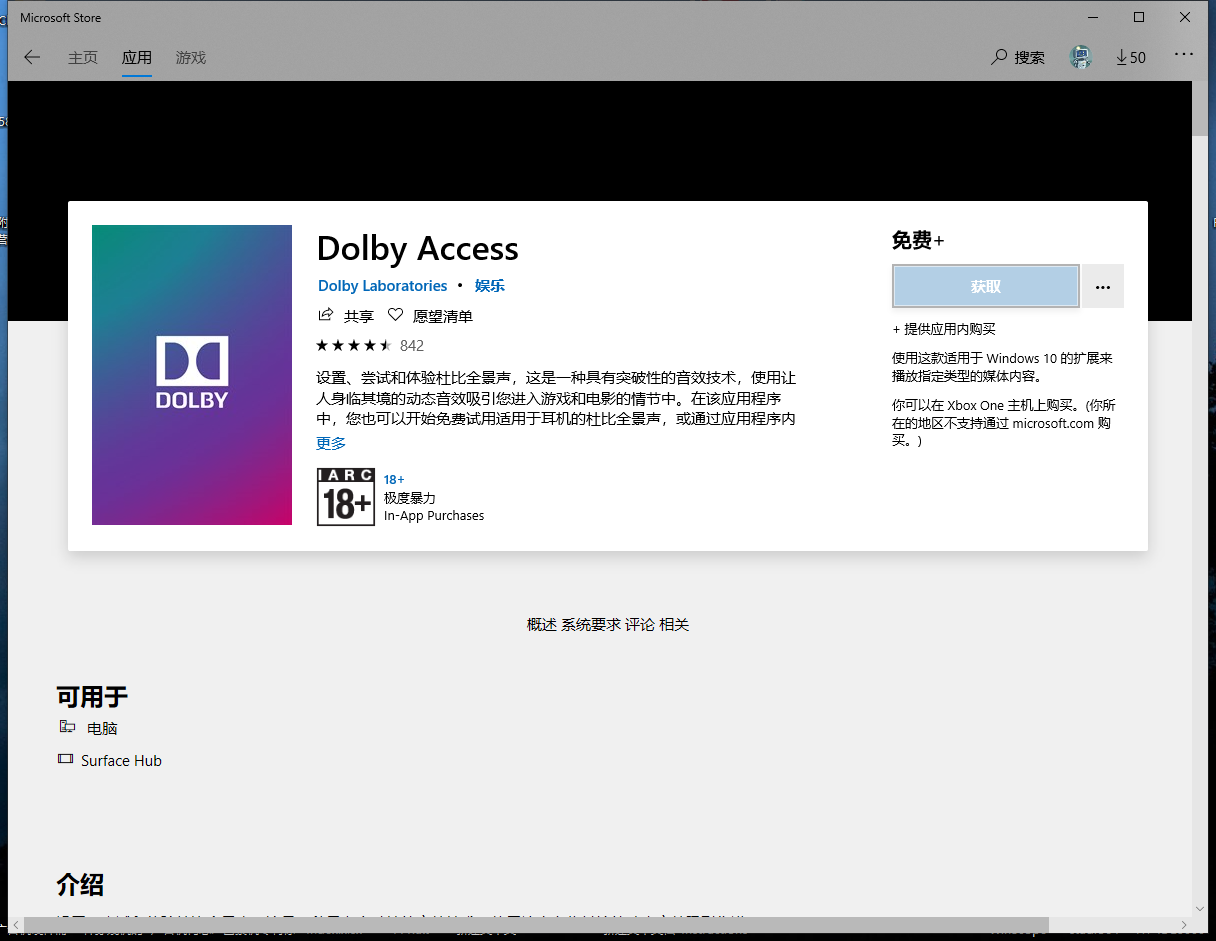The image size is (1216, 941).
Task: Open the 主页 tab
Action: click(x=83, y=57)
